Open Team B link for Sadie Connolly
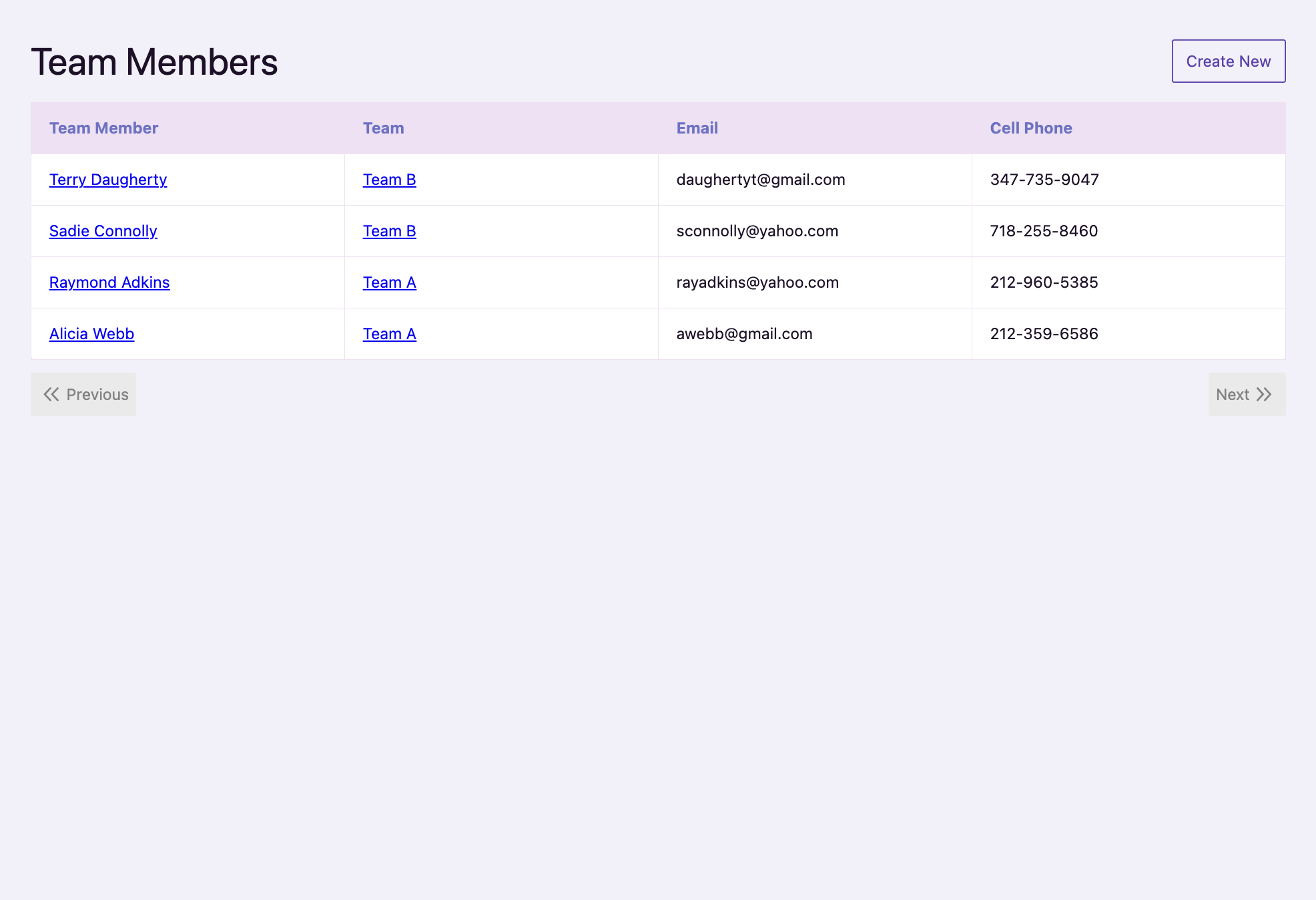Viewport: 1316px width, 900px height. point(389,231)
